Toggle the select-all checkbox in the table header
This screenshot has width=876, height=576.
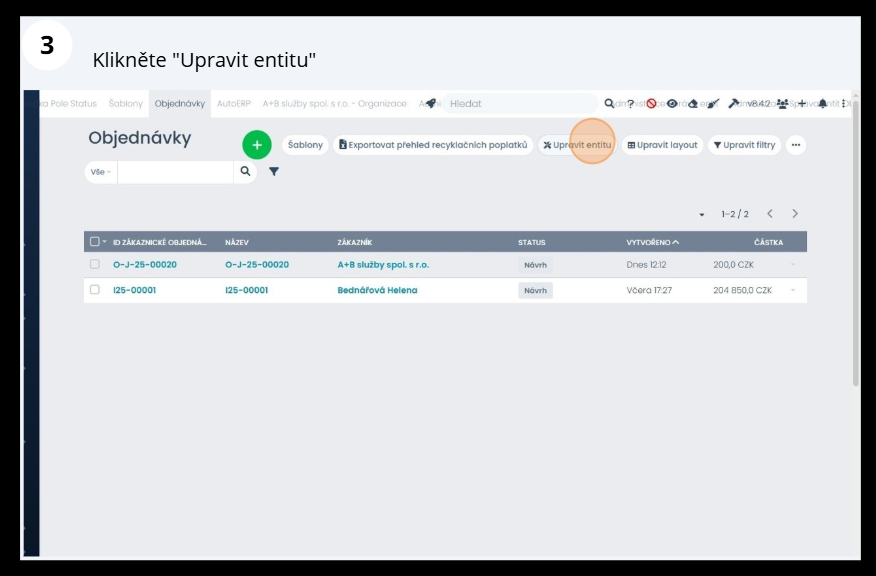94,241
